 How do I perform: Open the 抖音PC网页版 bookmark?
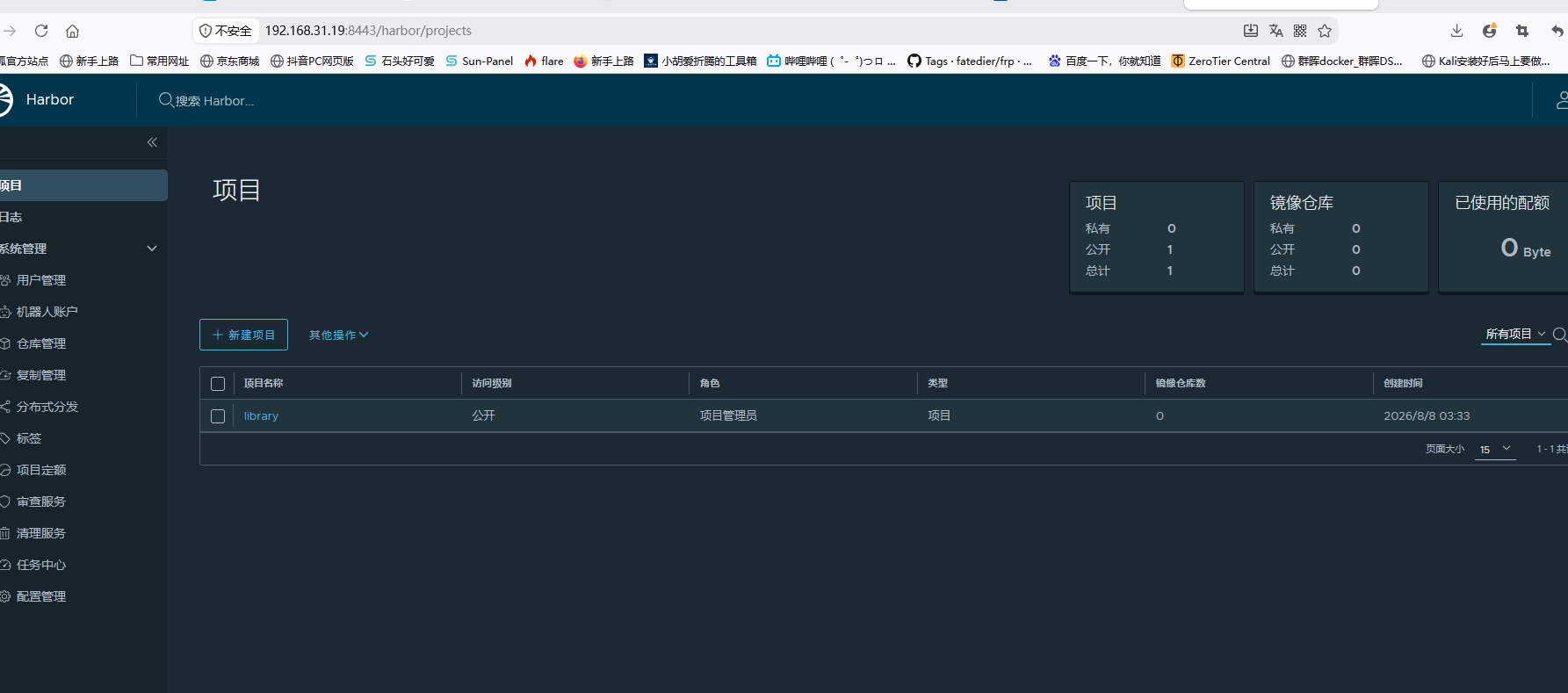click(312, 61)
